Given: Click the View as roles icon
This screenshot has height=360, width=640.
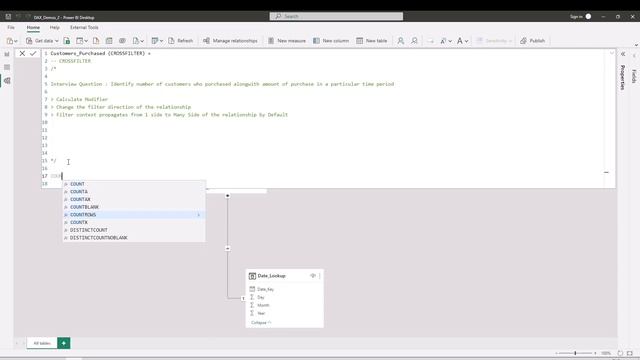Looking at the screenshot, I should click(x=414, y=41).
